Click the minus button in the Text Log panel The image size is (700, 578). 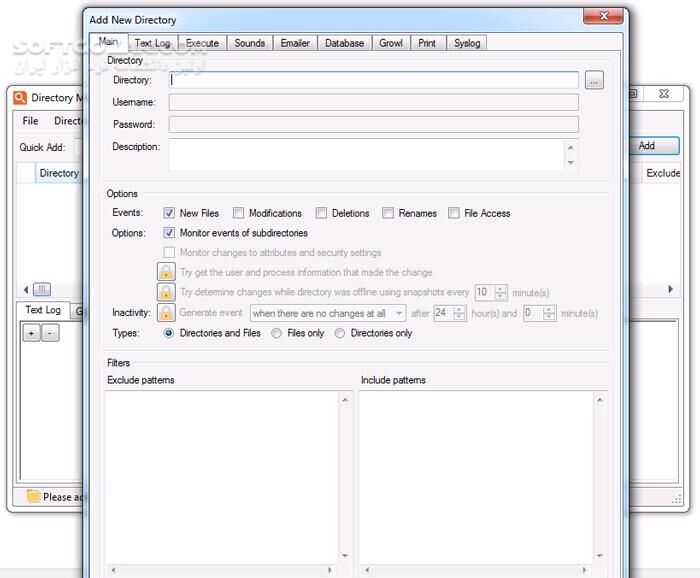(50, 333)
